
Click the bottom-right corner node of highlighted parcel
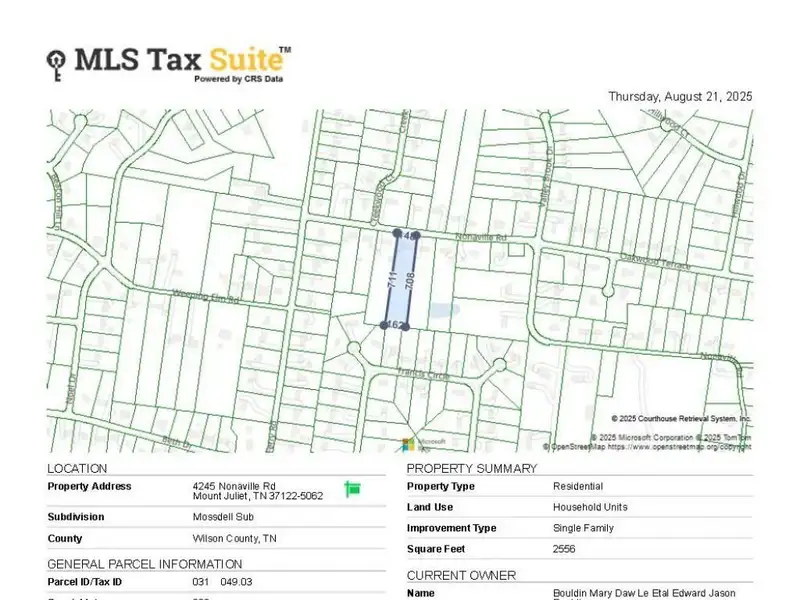pos(405,326)
